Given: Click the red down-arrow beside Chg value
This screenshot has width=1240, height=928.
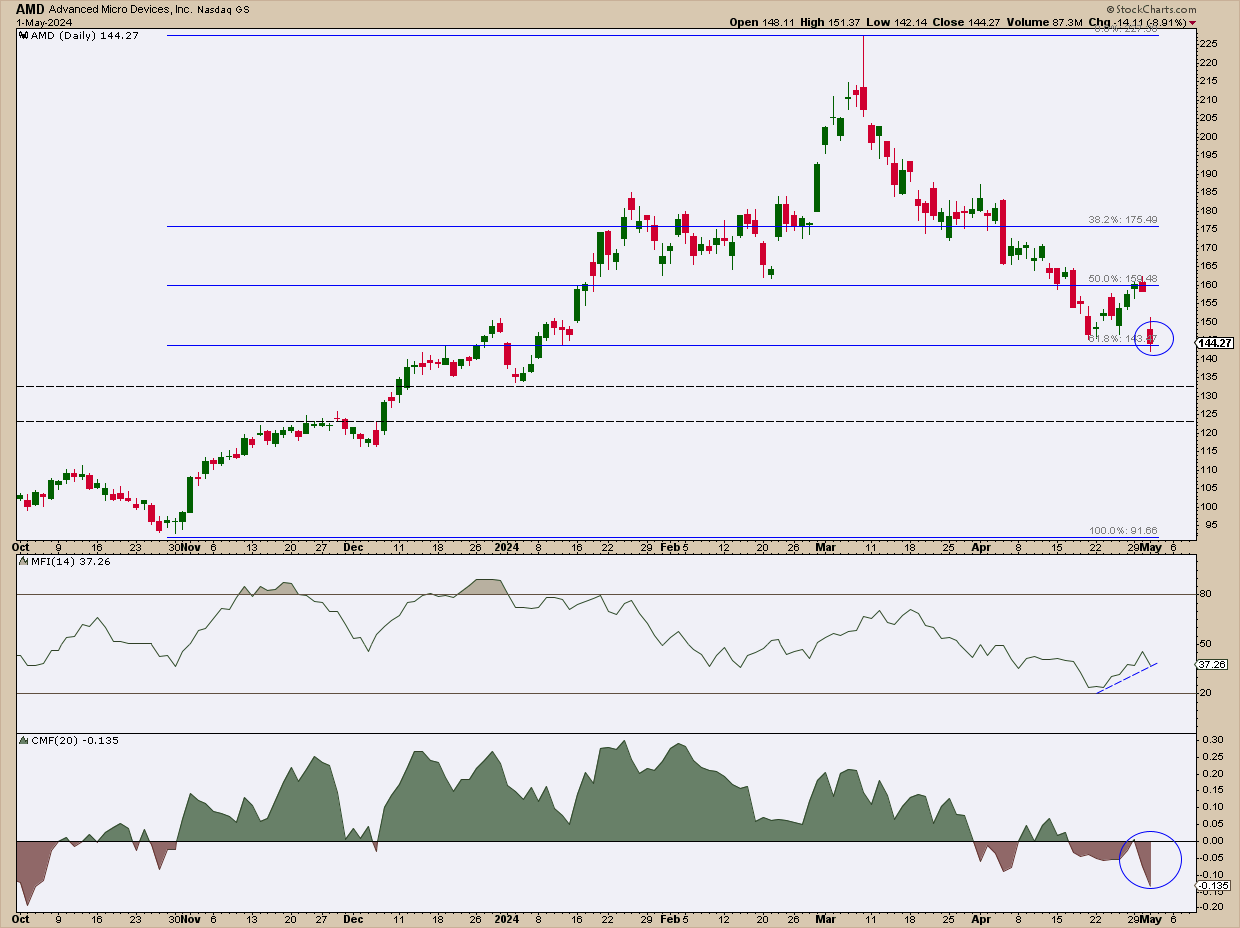Looking at the screenshot, I should [1230, 22].
